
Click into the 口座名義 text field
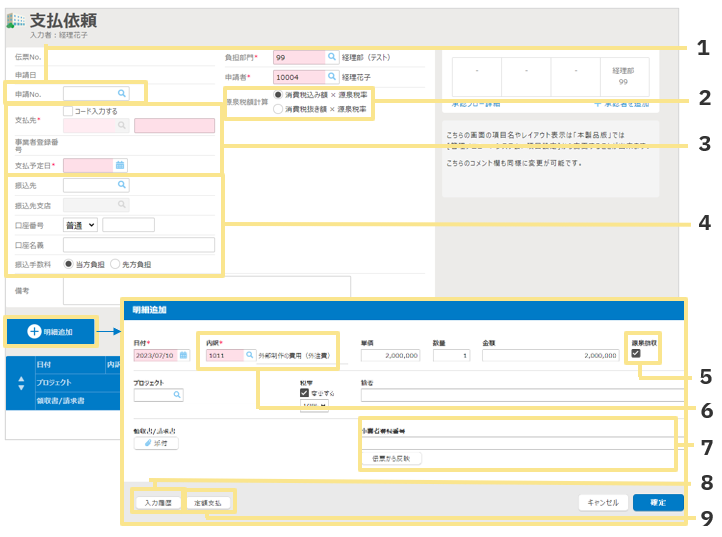click(x=138, y=245)
